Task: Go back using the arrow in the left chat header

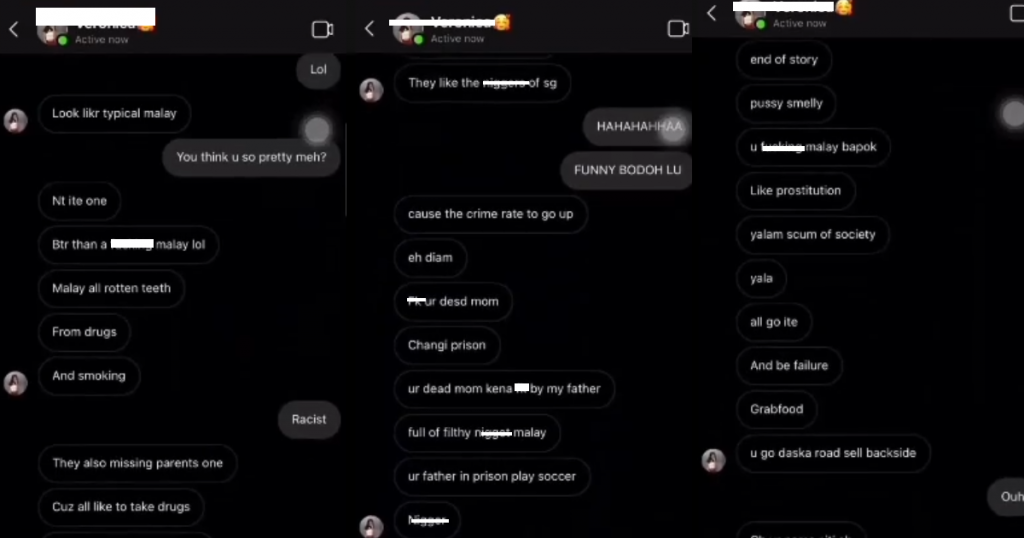Action: [x=13, y=29]
